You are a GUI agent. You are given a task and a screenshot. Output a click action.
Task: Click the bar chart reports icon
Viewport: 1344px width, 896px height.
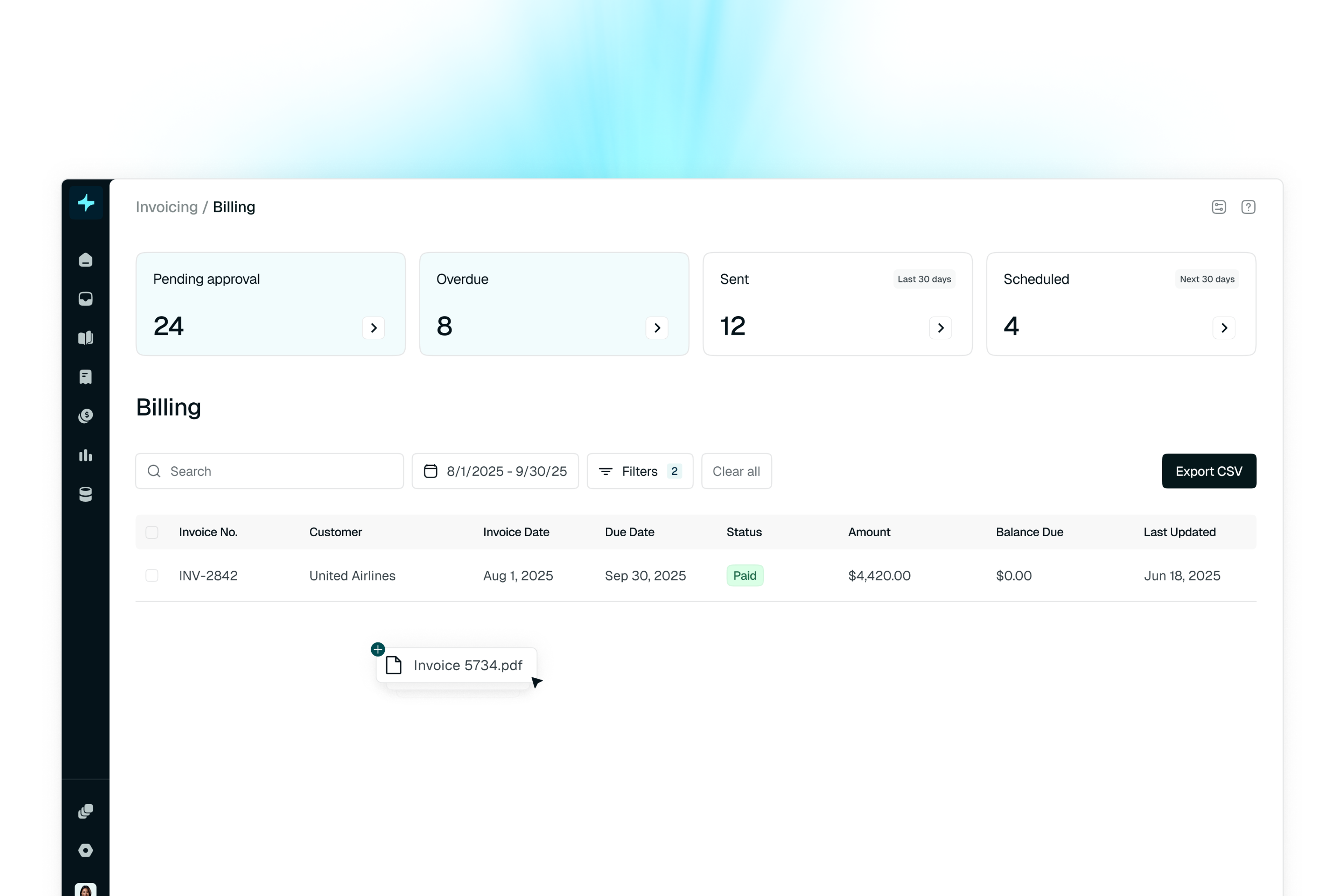point(86,455)
